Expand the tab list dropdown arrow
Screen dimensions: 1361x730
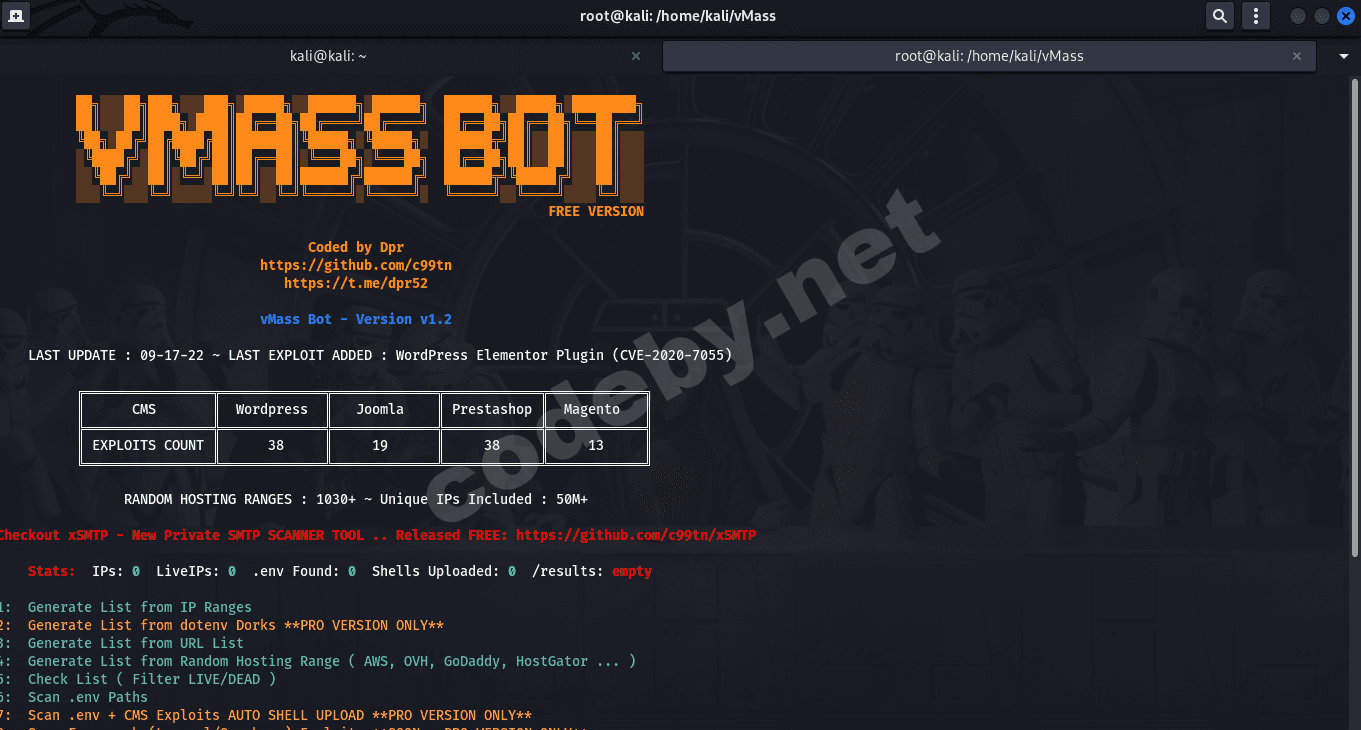coord(1344,57)
